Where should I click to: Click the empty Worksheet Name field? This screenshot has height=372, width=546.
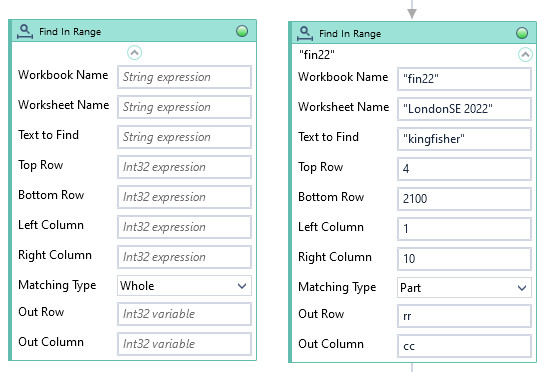184,107
